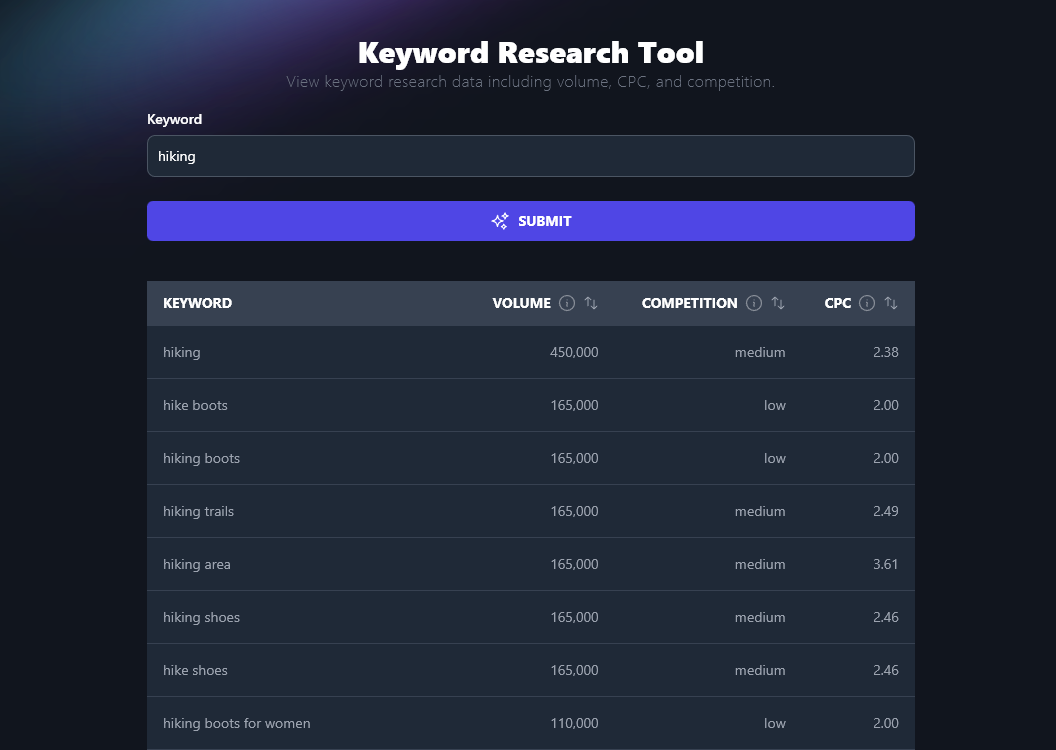Image resolution: width=1056 pixels, height=750 pixels.
Task: Click the sparkle icon on the Submit button
Action: pos(499,221)
